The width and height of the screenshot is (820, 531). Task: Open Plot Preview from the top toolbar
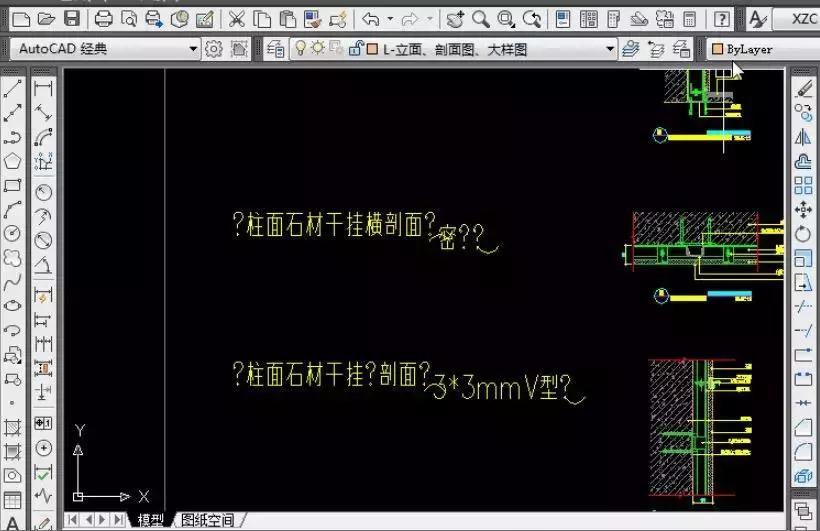pos(129,20)
